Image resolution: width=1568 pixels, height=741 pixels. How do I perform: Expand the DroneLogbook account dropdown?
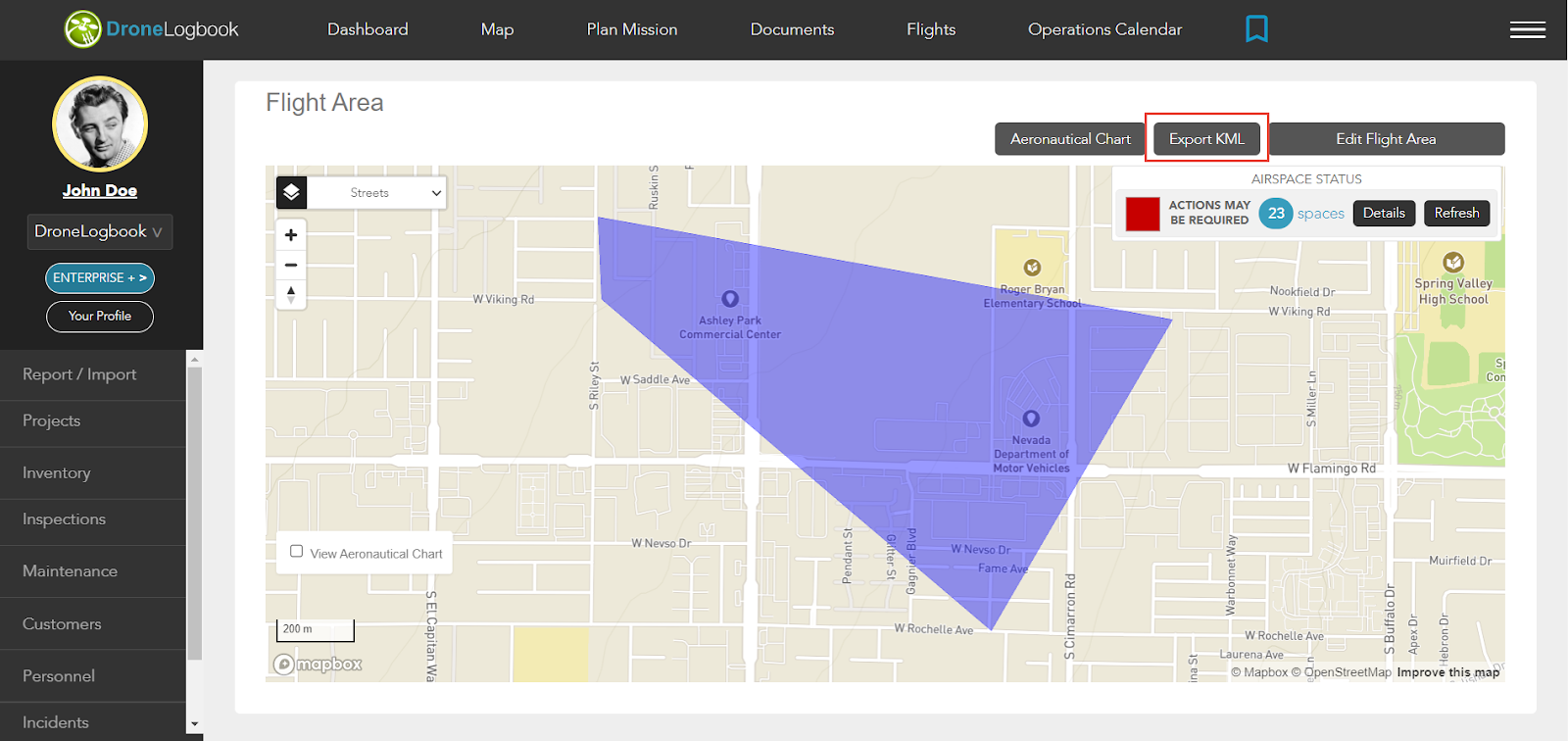(x=100, y=231)
